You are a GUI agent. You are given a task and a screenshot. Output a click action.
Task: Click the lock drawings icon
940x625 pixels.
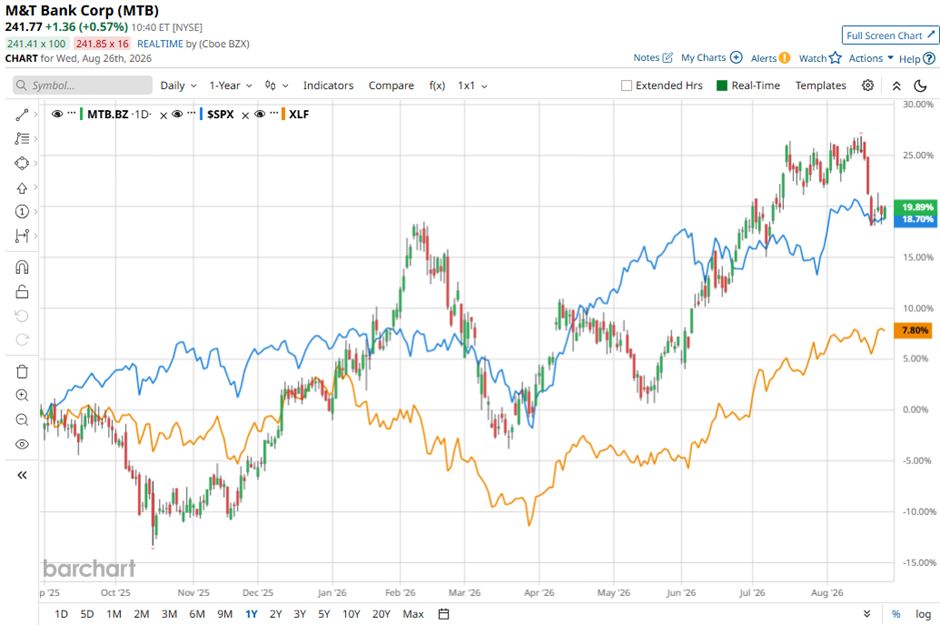pyautogui.click(x=22, y=292)
